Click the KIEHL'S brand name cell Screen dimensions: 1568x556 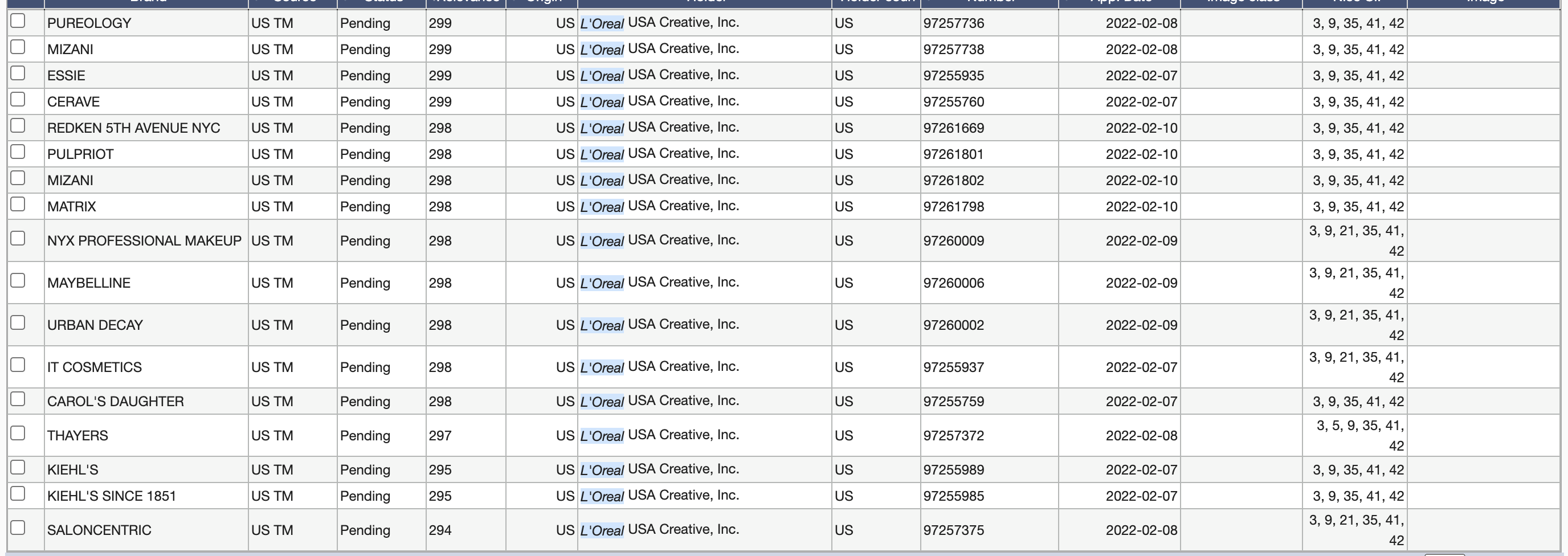click(73, 469)
